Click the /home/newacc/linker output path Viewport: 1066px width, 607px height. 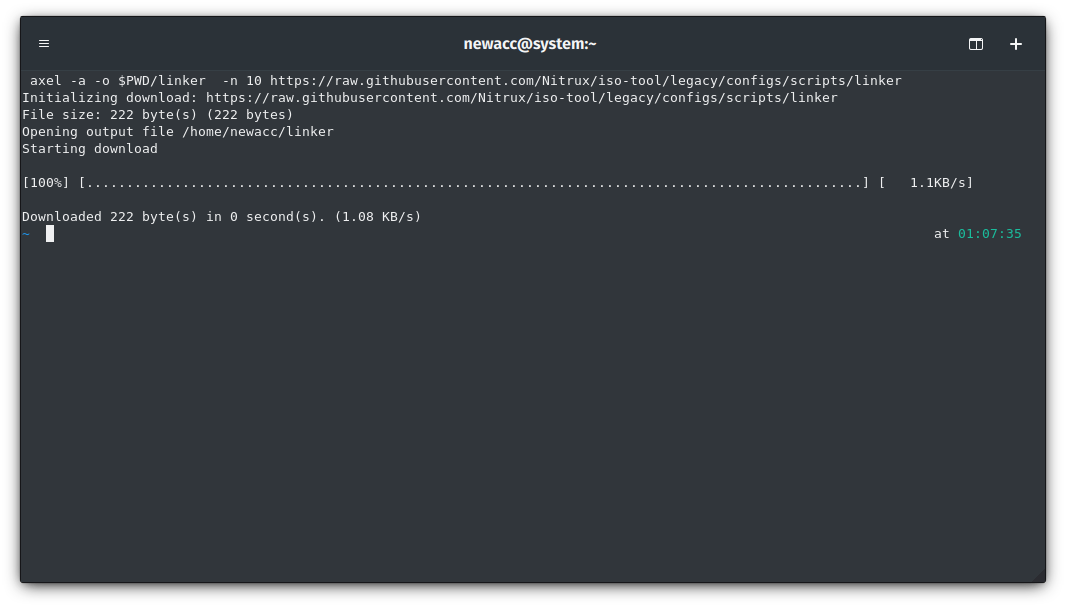(x=258, y=131)
